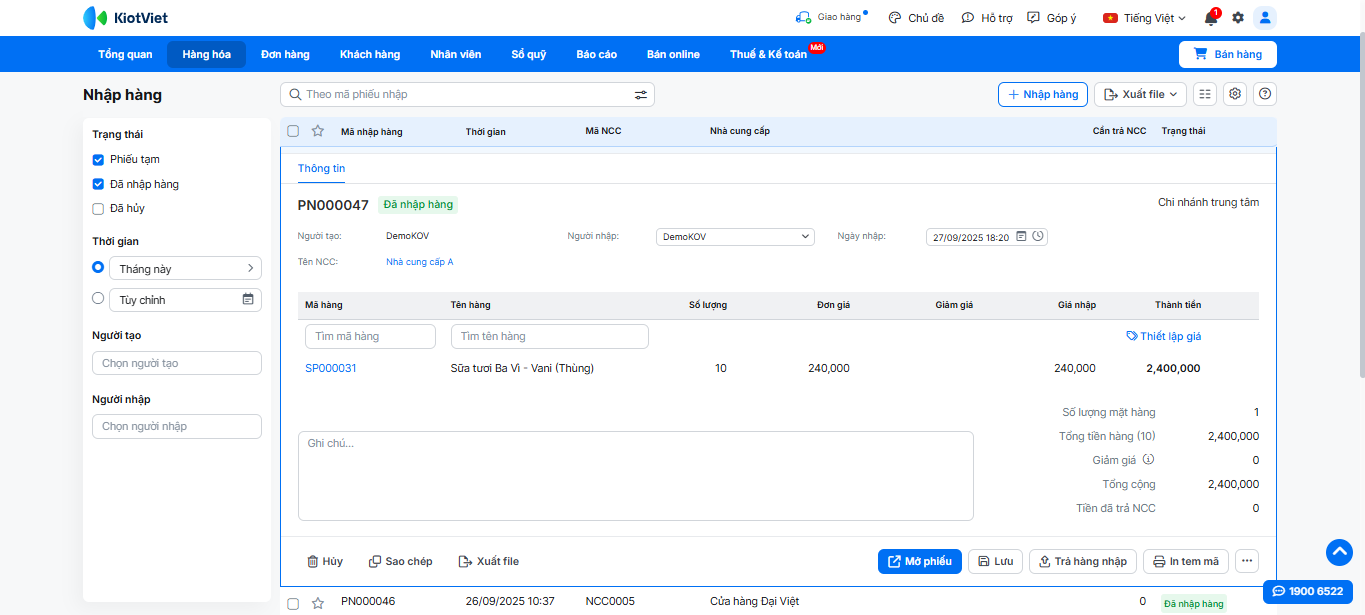Open Tháng này time selector

point(186,268)
